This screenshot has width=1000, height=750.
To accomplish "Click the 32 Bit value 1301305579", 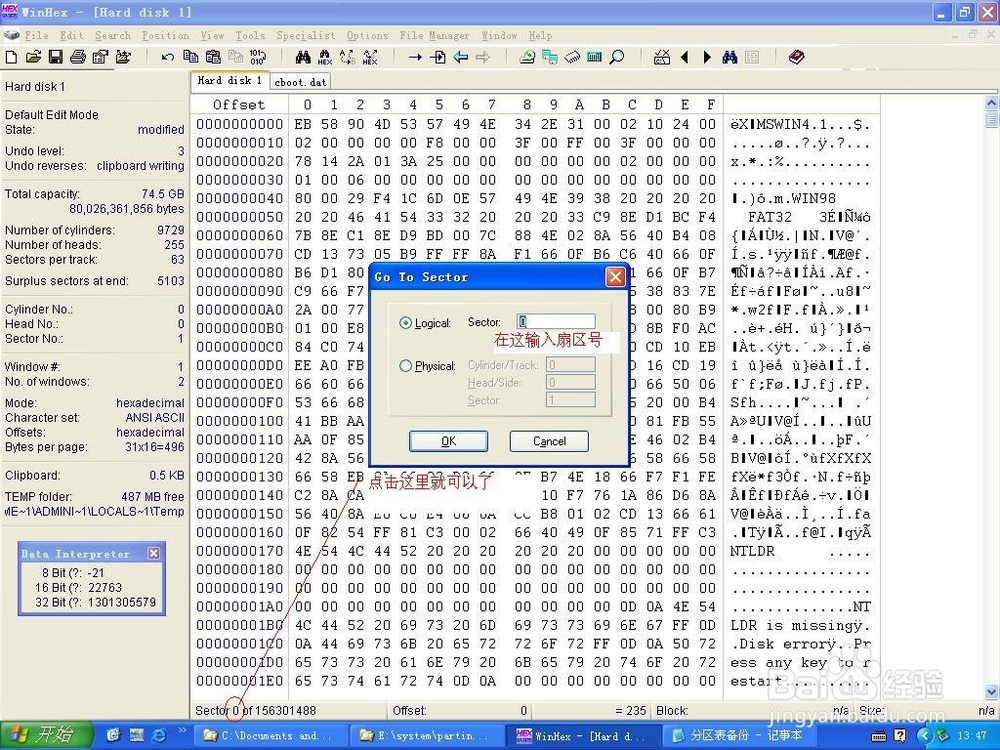I will [121, 602].
